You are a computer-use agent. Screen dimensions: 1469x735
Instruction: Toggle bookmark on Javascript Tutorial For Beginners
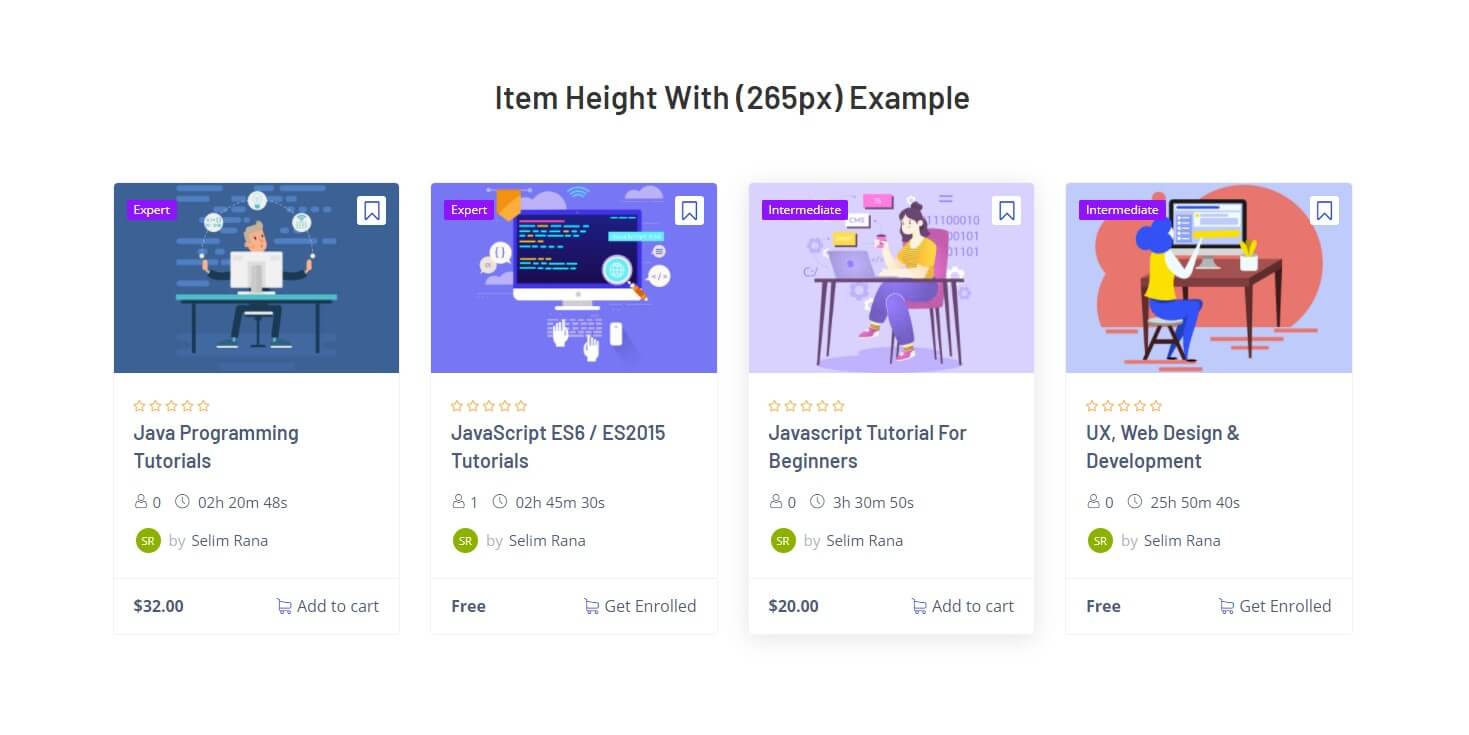[x=1007, y=210]
